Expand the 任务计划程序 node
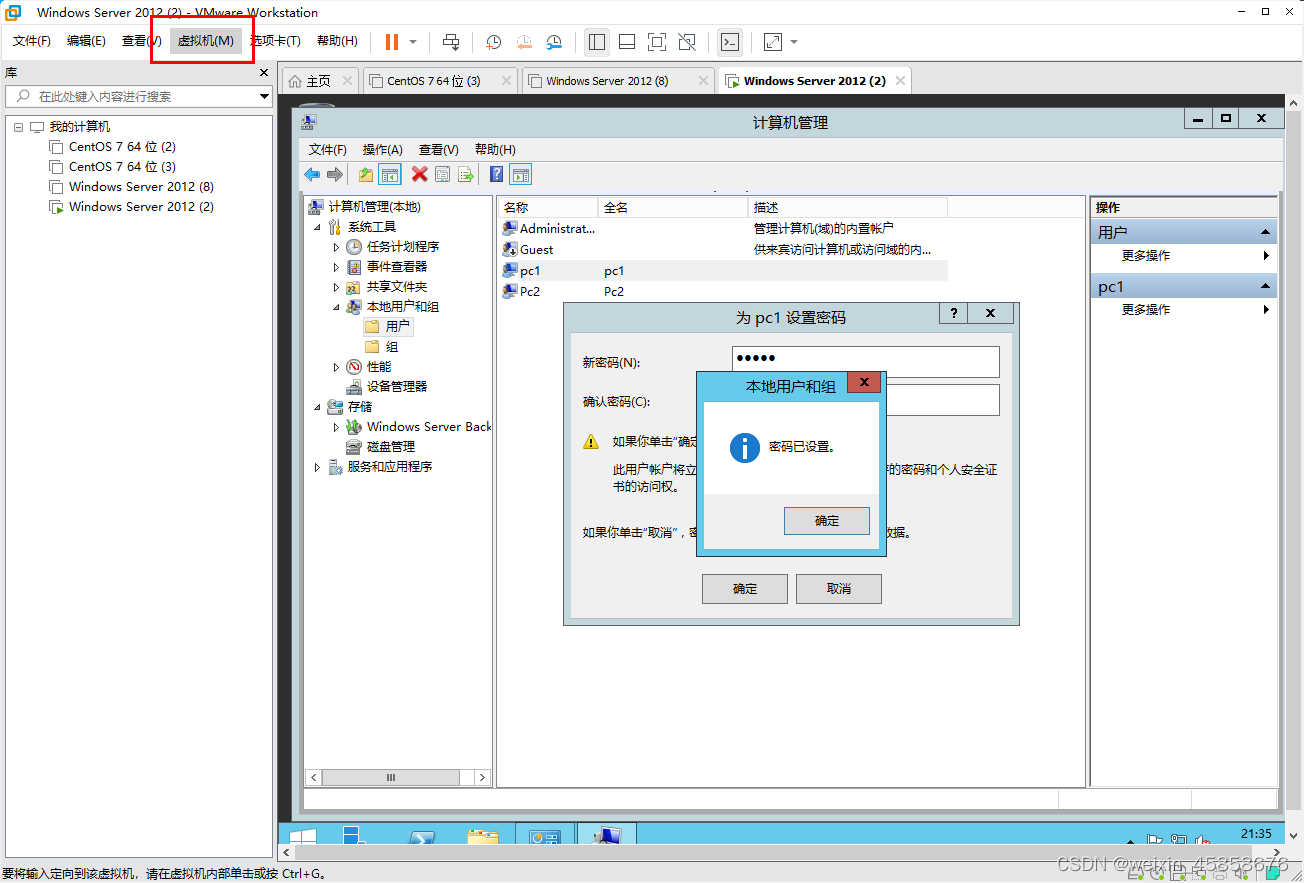Viewport: 1304px width, 883px height. click(x=336, y=247)
